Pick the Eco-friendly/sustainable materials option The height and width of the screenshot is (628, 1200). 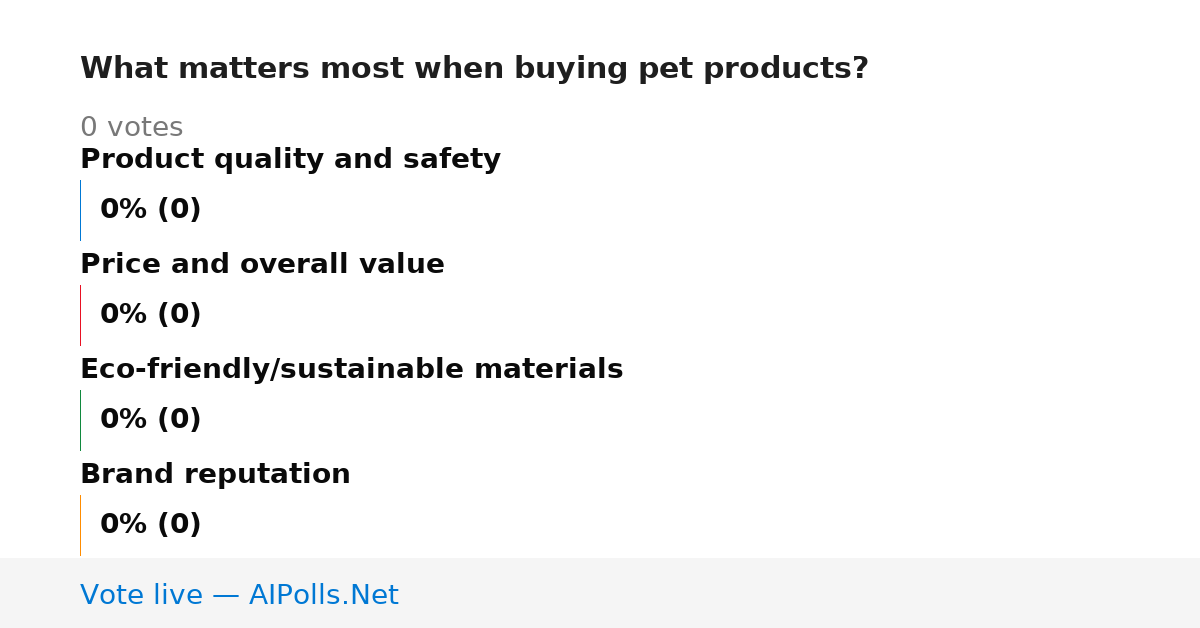point(351,370)
